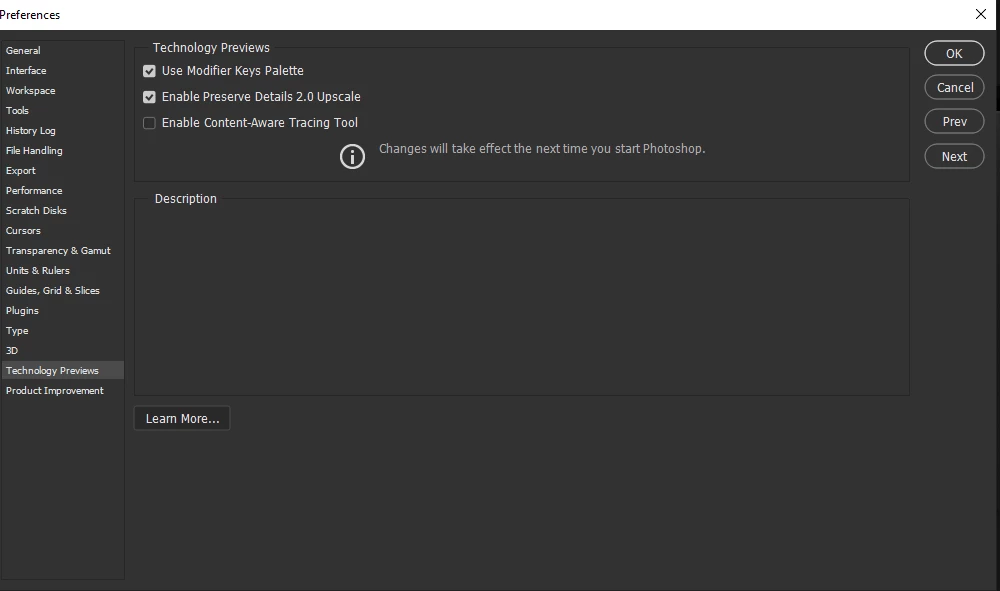Show Scratch Disks preferences

tap(62, 210)
